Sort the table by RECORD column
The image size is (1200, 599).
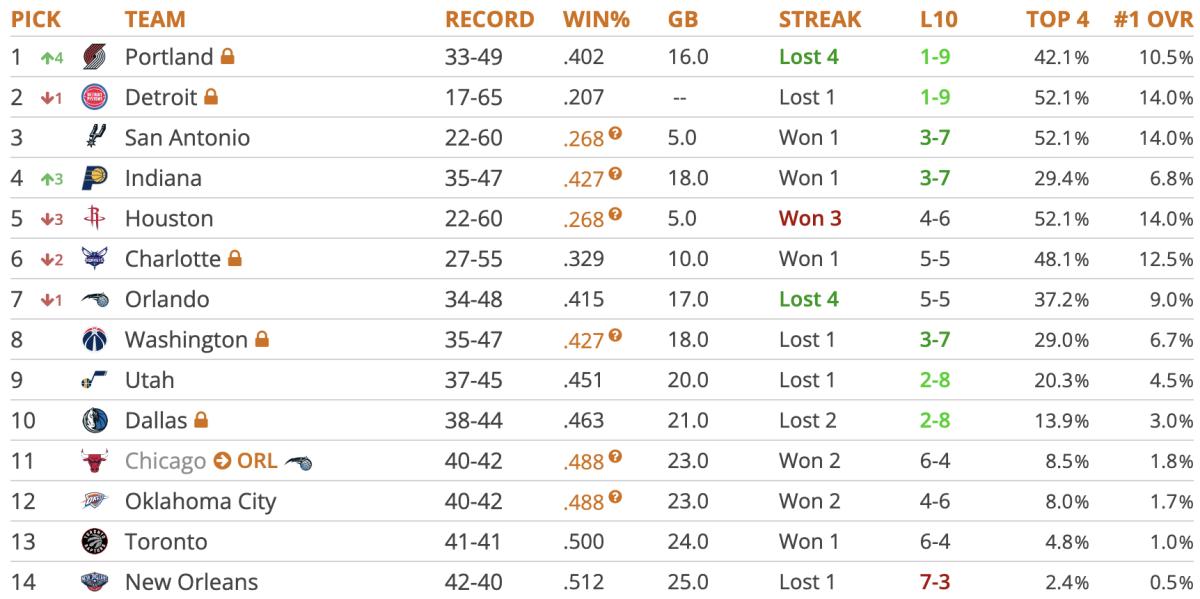489,19
